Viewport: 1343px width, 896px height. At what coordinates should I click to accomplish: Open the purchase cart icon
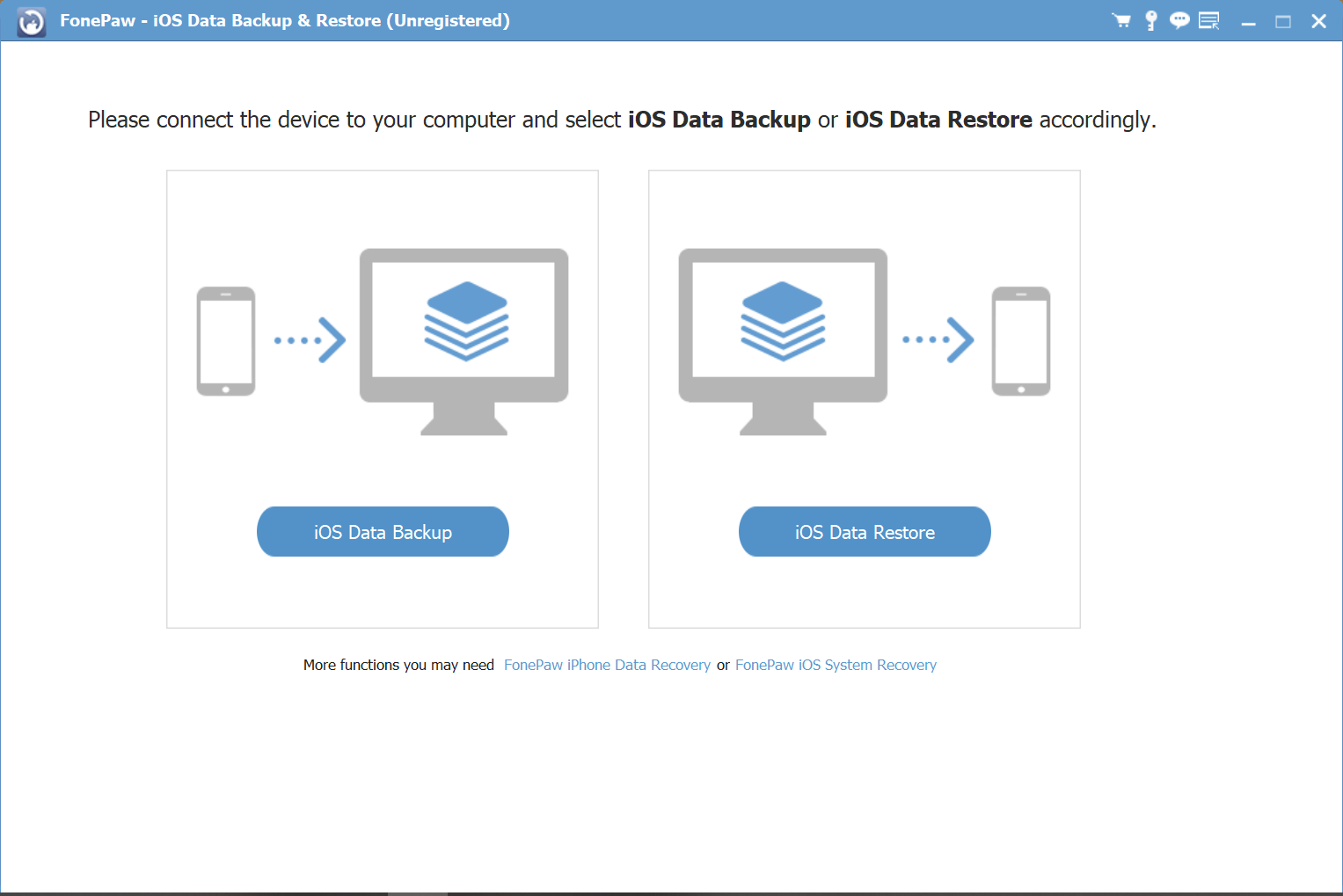(x=1121, y=20)
